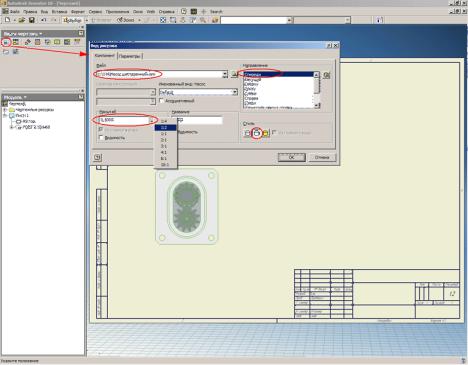Screen dimensions: 468x365
Task: Open the Default presentation view dropdown
Action: click(235, 92)
